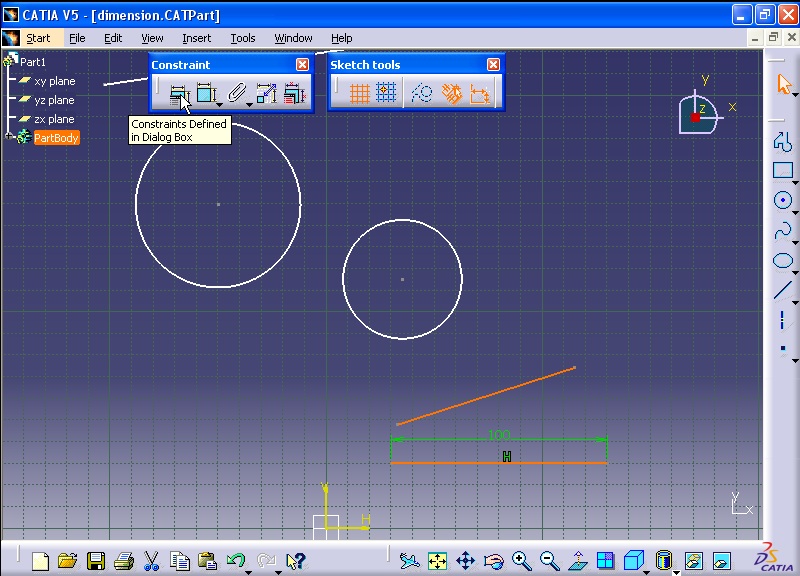
Task: Click the Normal View icon
Action: pos(578,561)
